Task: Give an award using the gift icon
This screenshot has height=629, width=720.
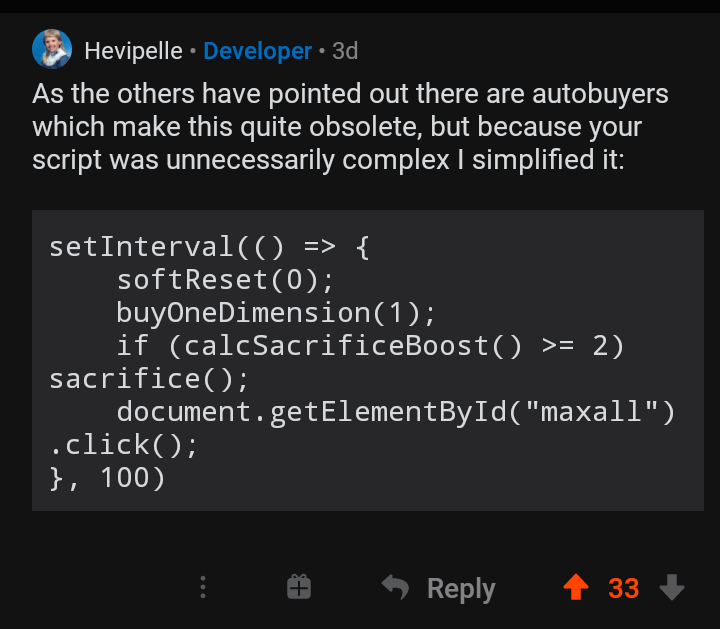Action: [299, 587]
